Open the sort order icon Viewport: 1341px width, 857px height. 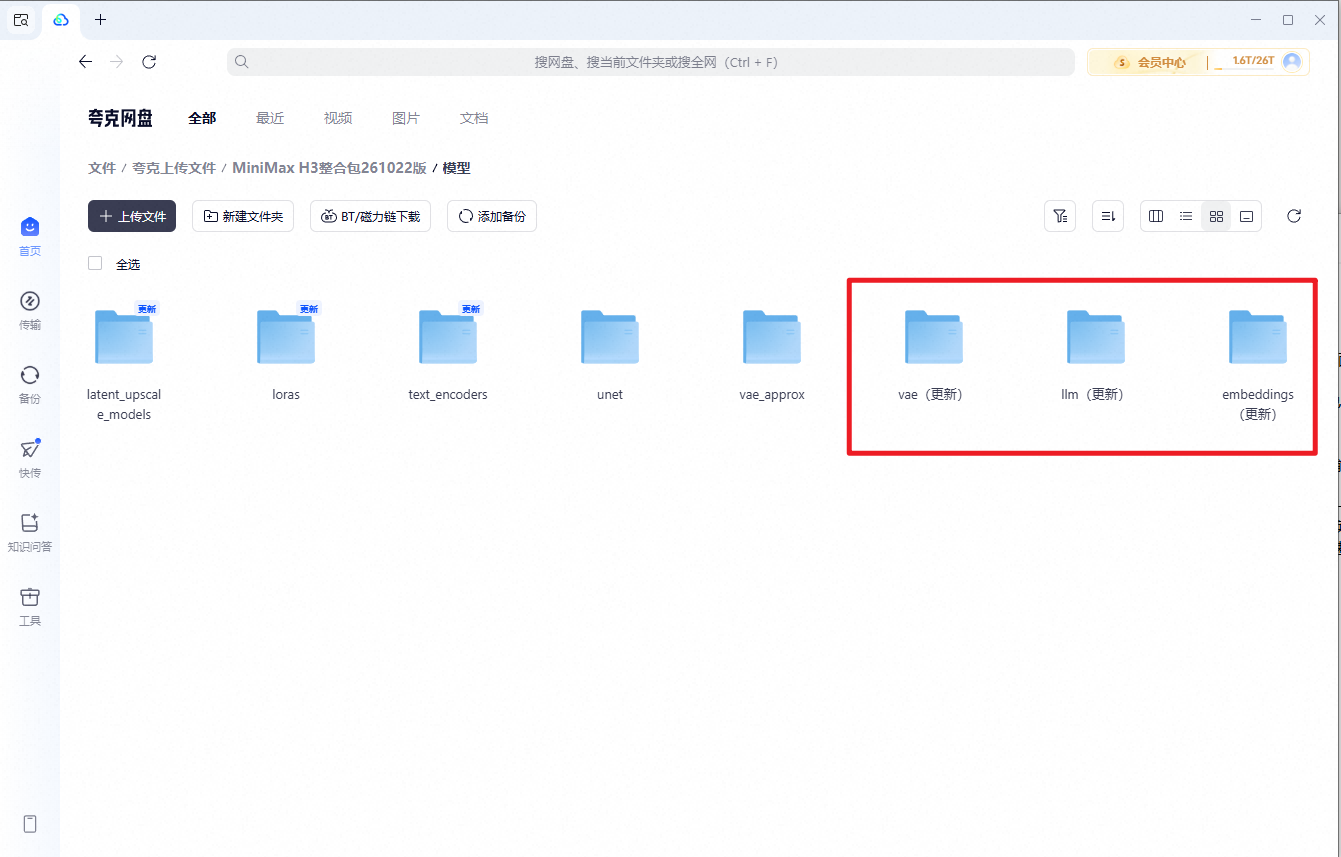point(1108,216)
